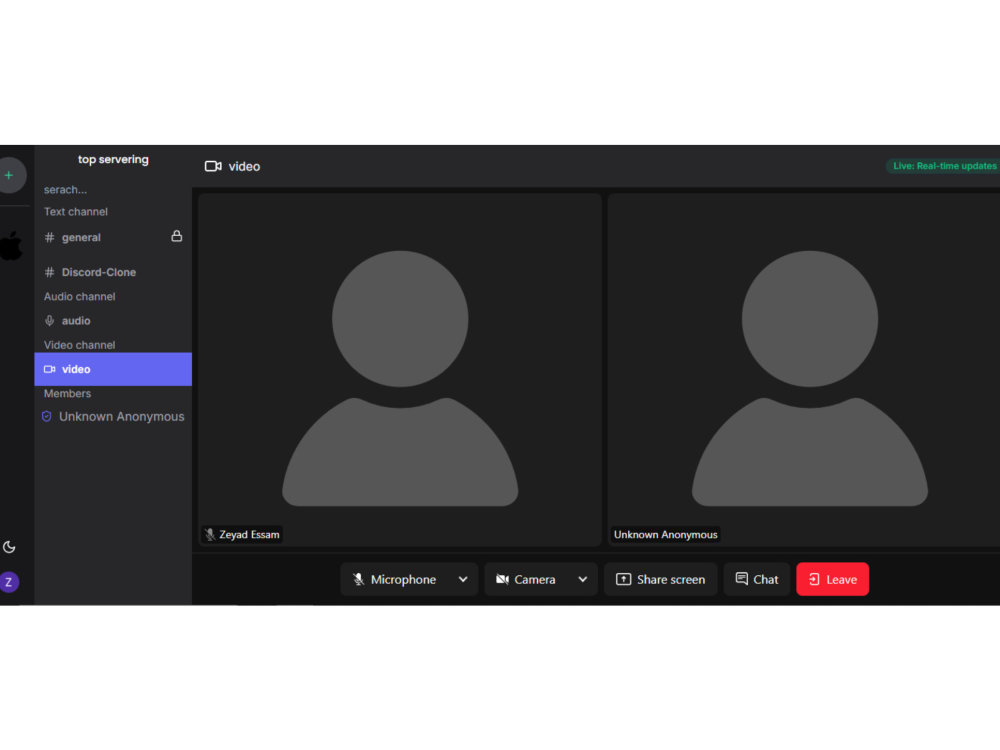Expand the Camera device dropdown

[583, 579]
